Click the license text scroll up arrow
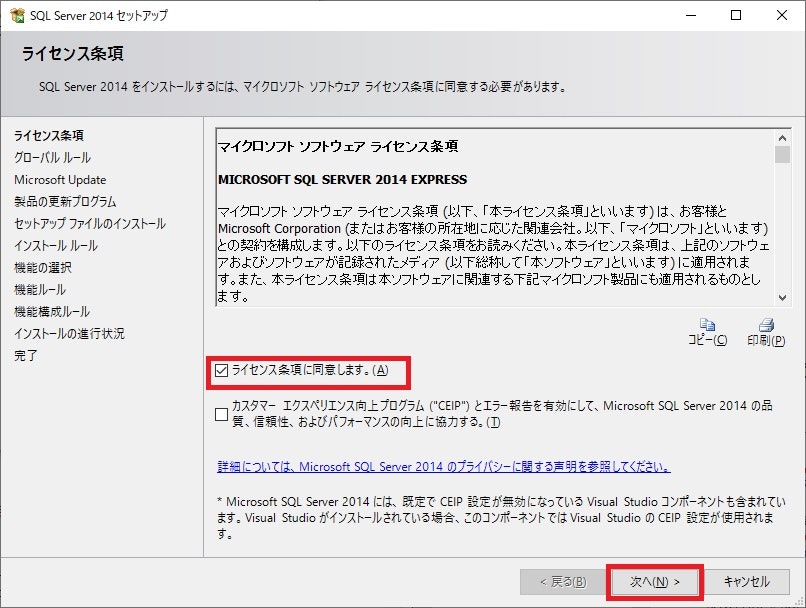The image size is (806, 608). tap(782, 138)
